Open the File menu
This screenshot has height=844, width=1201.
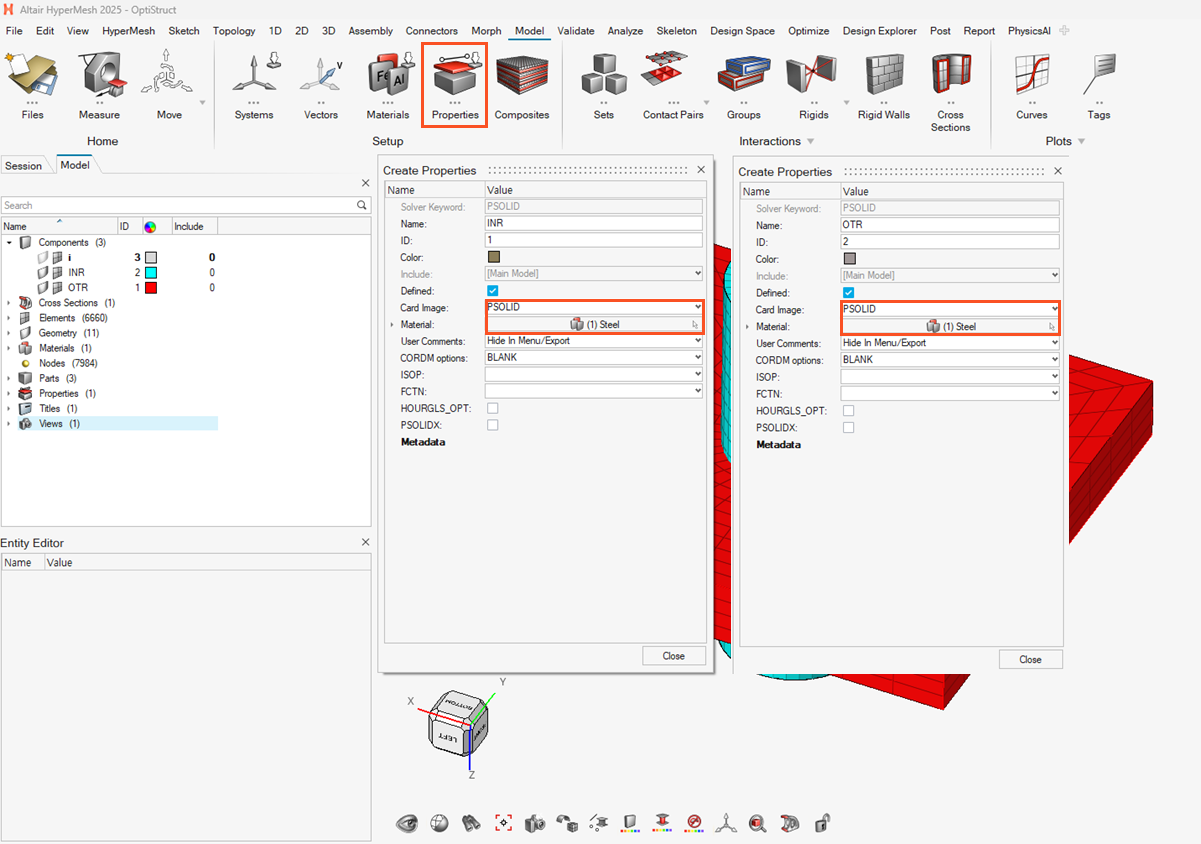coord(14,31)
